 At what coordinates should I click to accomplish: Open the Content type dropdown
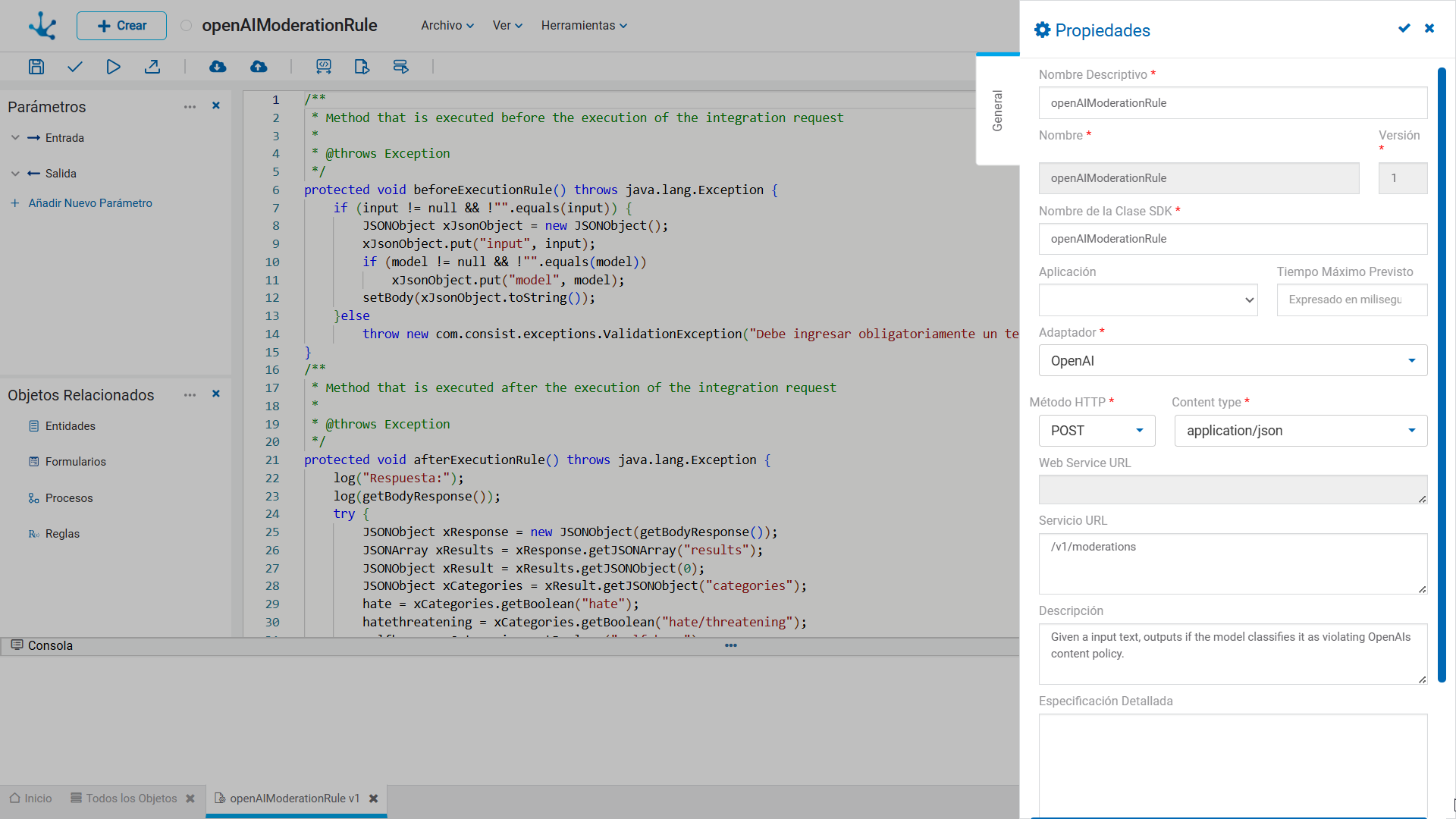tap(1301, 431)
